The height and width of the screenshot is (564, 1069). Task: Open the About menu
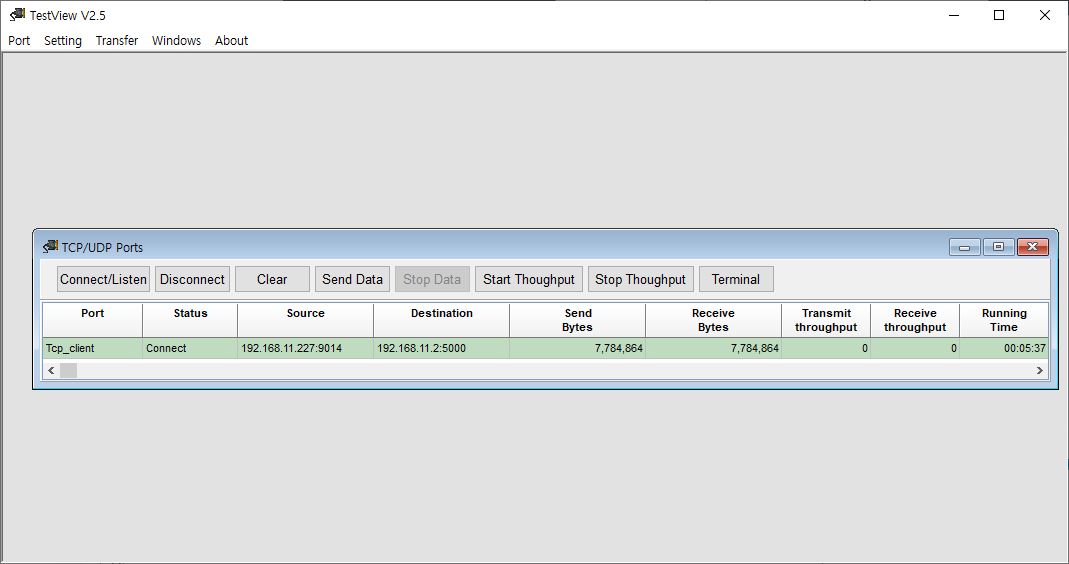pyautogui.click(x=231, y=41)
